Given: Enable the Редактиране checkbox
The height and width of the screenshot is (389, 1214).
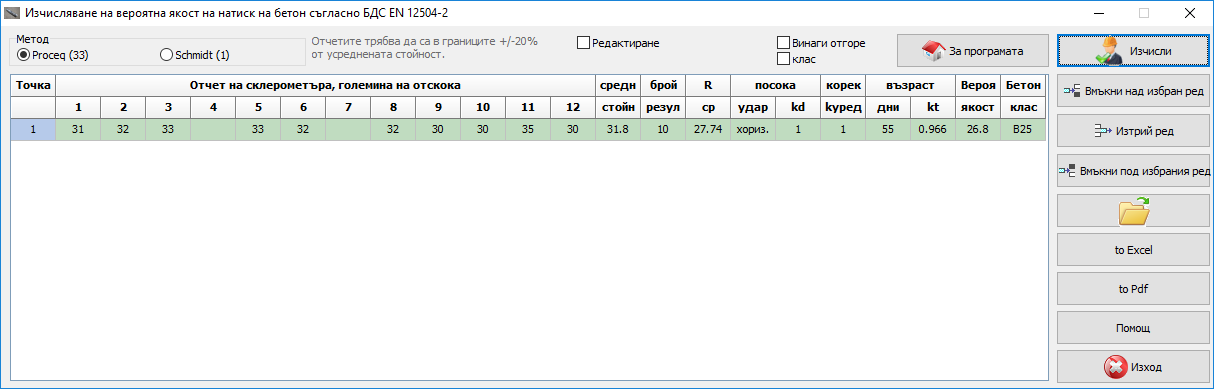Looking at the screenshot, I should (x=584, y=43).
